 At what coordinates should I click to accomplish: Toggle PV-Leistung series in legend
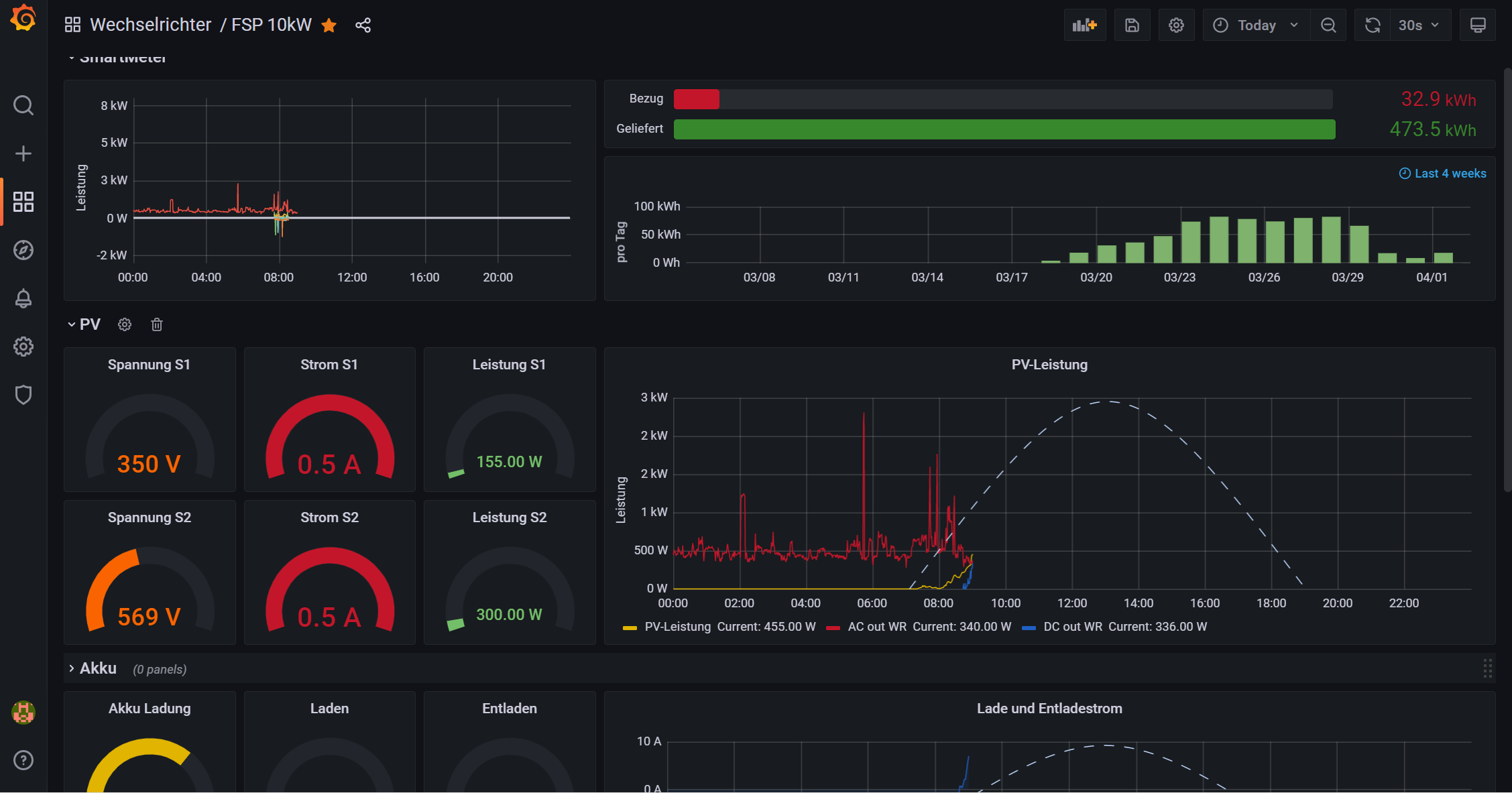point(677,627)
